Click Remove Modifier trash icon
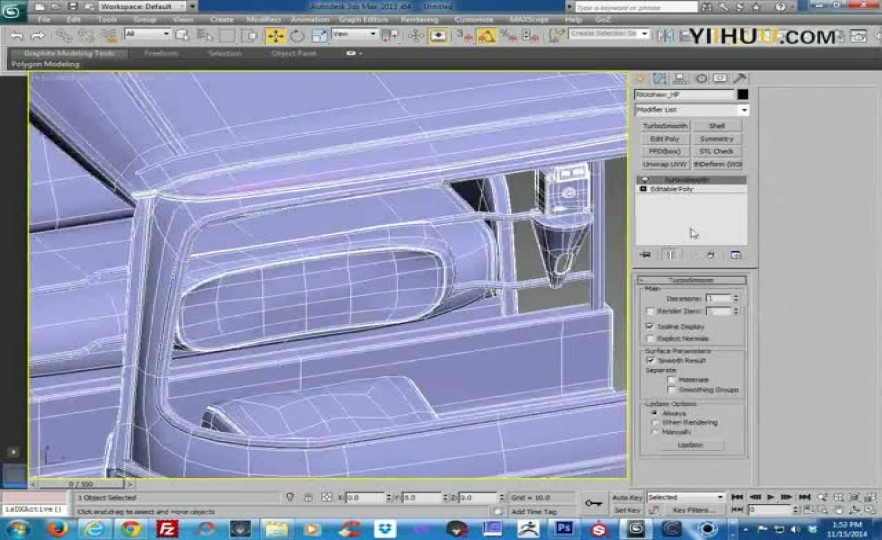This screenshot has height=540, width=882. pos(710,255)
